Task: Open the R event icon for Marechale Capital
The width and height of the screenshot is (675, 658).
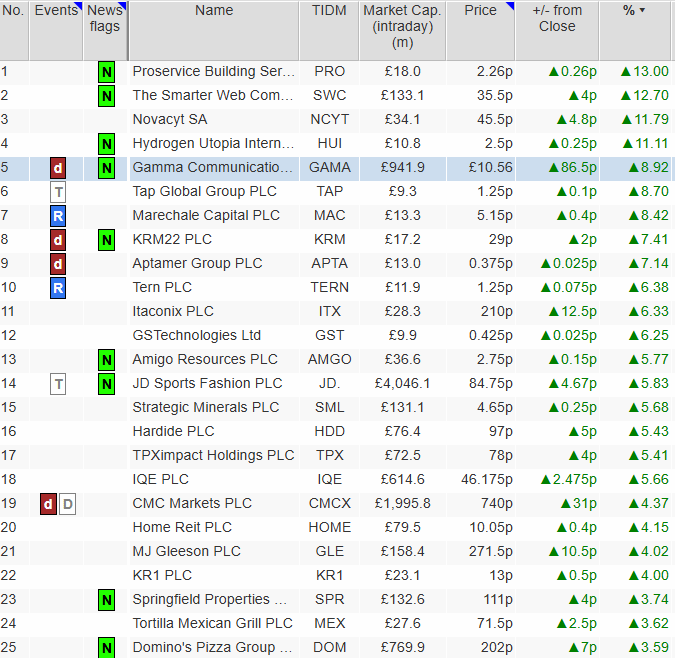Action: 58,216
